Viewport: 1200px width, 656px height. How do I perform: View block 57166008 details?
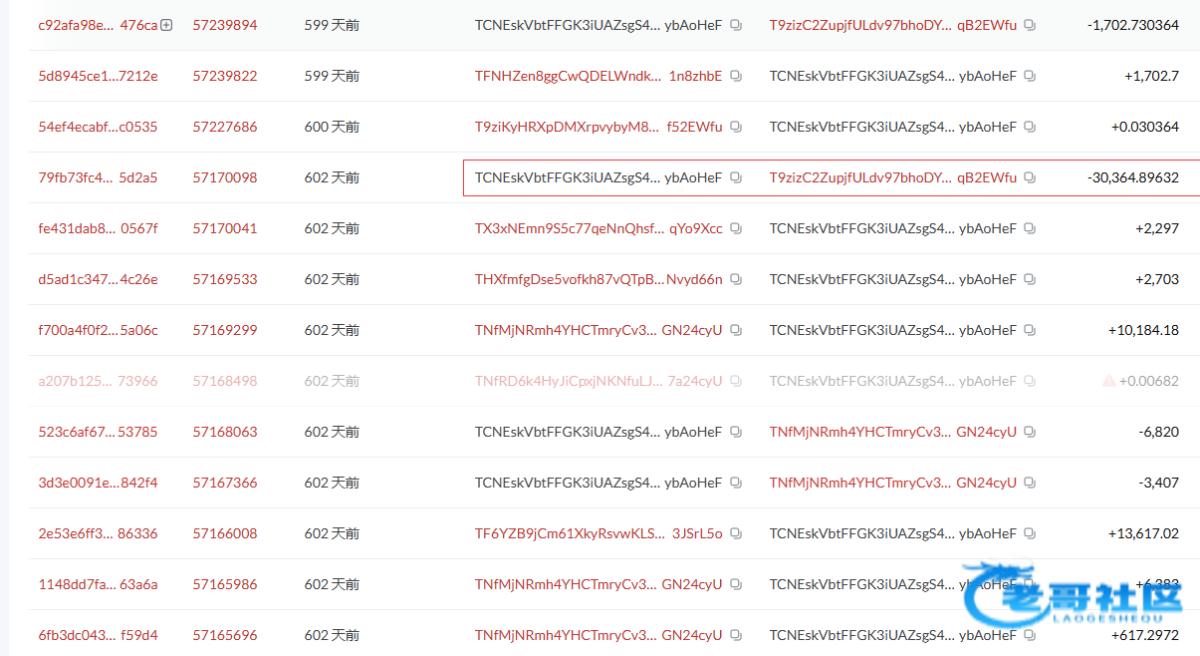224,534
